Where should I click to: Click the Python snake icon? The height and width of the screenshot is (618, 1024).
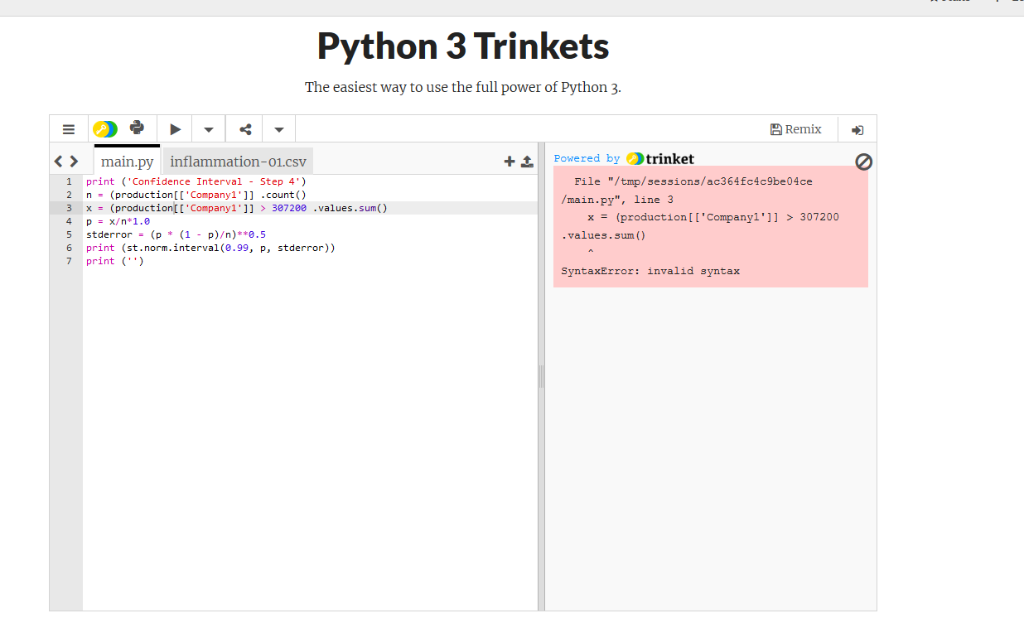tap(136, 127)
